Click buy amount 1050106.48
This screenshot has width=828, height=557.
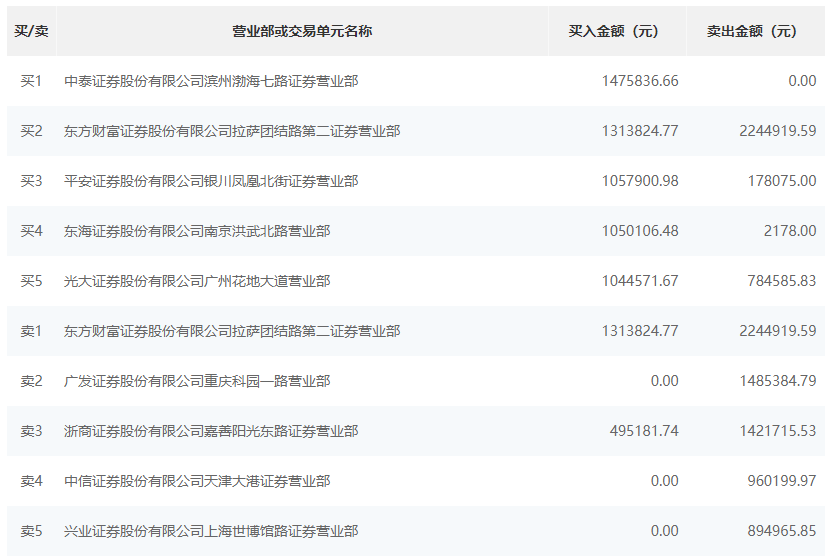point(640,231)
